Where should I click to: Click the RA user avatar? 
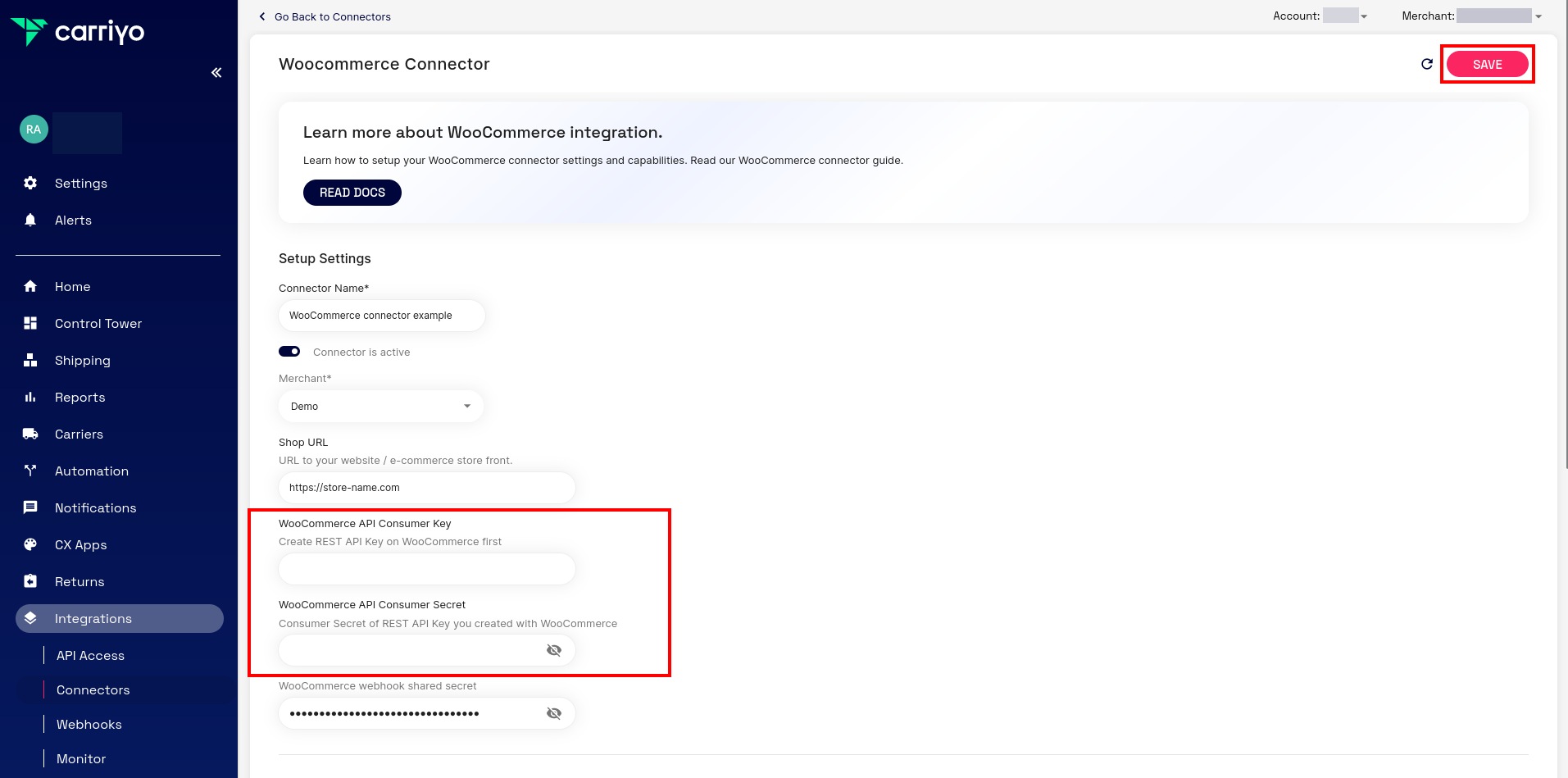34,130
